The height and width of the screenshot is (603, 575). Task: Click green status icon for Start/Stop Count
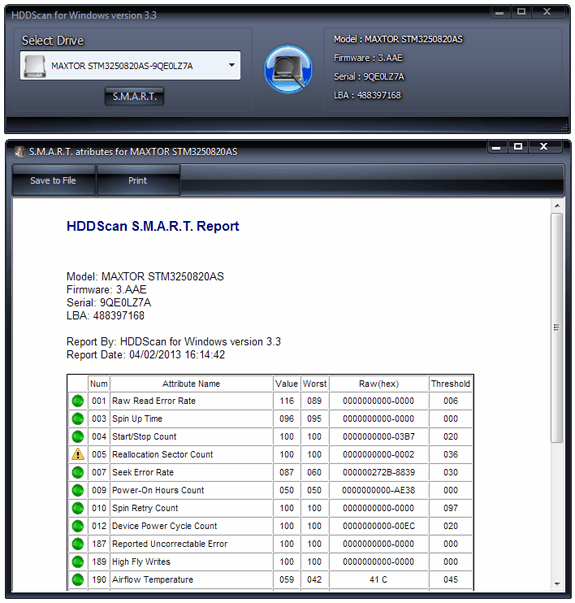pos(78,436)
